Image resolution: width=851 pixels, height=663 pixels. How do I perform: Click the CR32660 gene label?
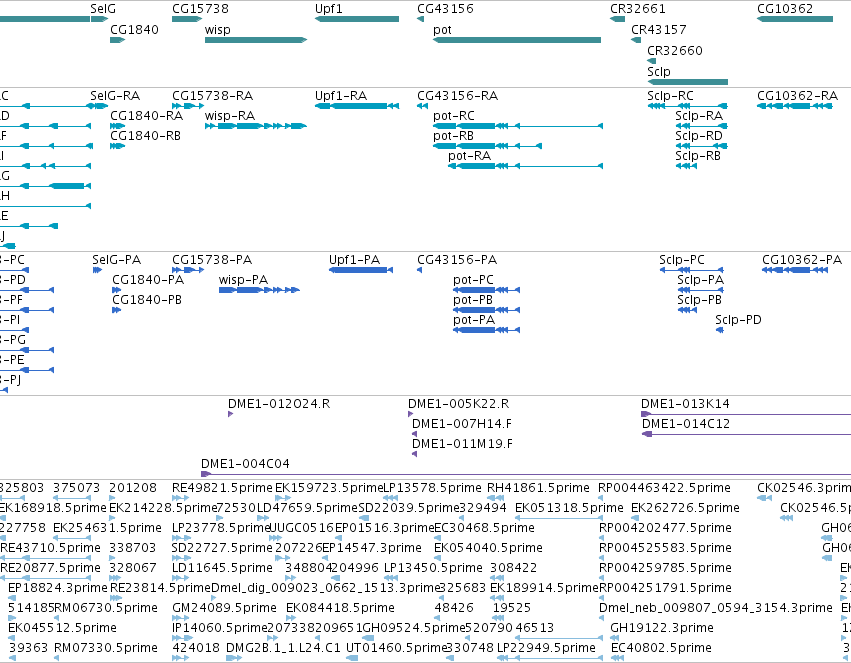(675, 50)
